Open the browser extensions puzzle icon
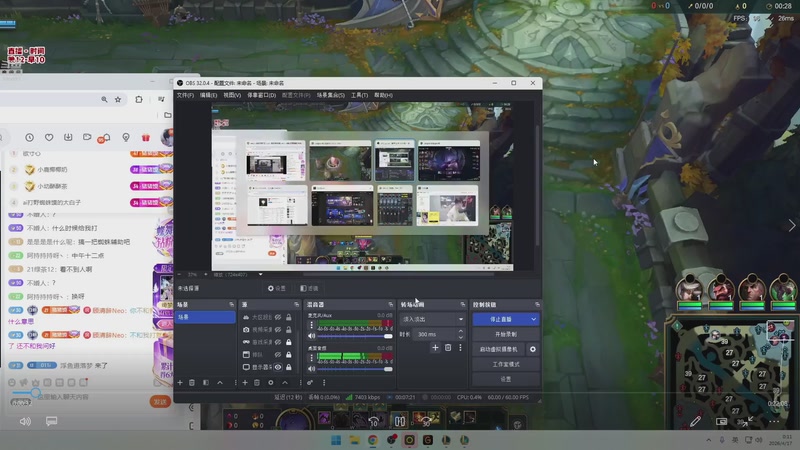Screen dimensions: 800x450 coord(139,99)
